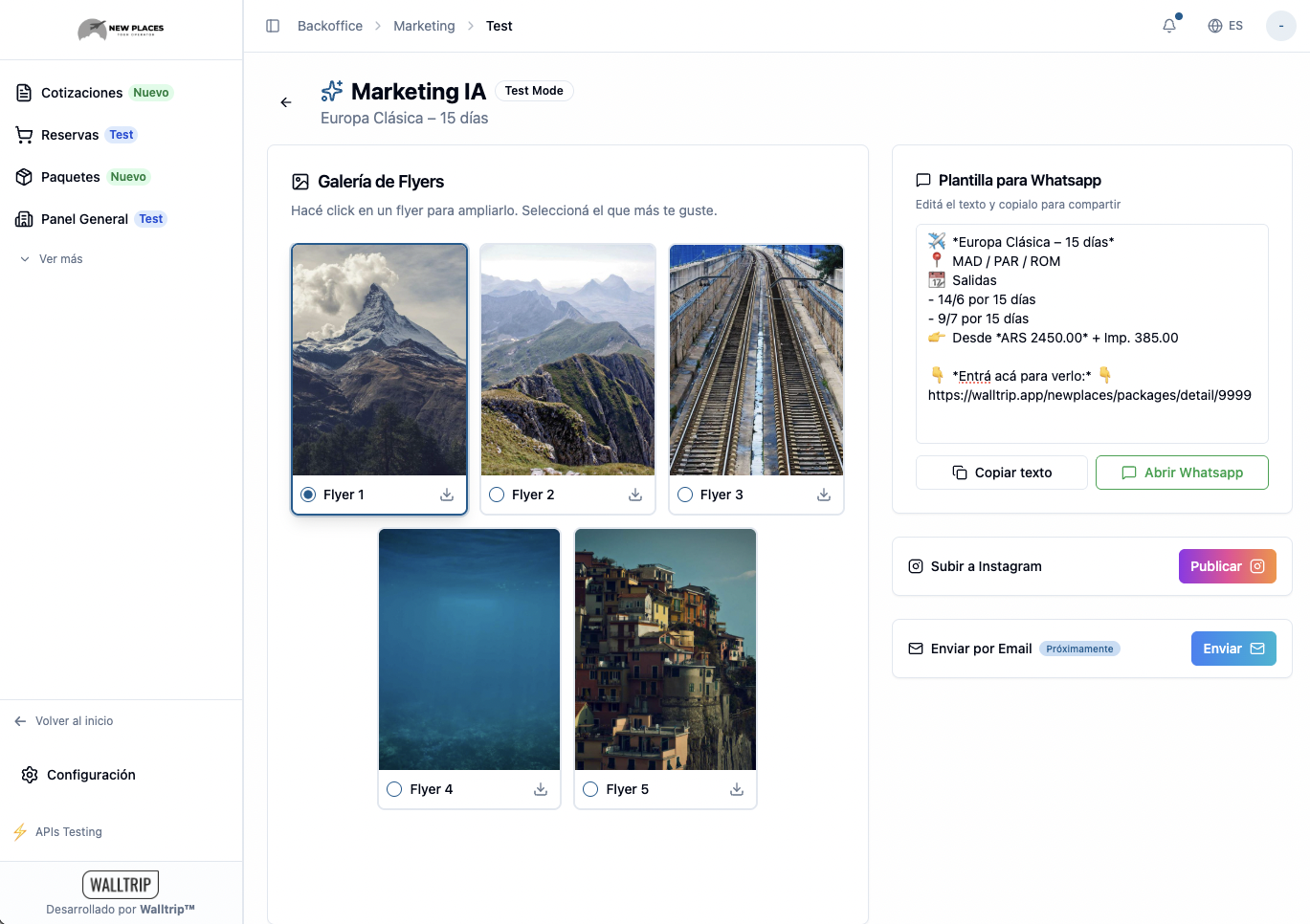Go back with the left arrow
This screenshot has width=1310, height=924.
[286, 102]
